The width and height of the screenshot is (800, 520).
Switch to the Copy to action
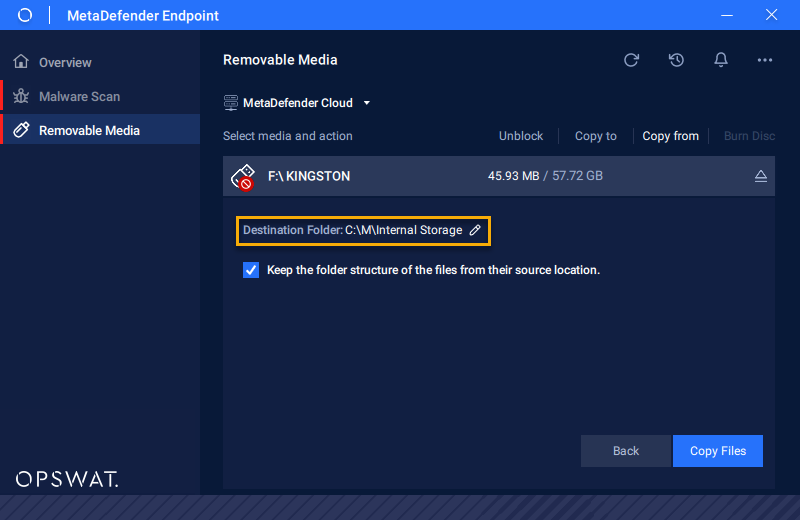[595, 136]
